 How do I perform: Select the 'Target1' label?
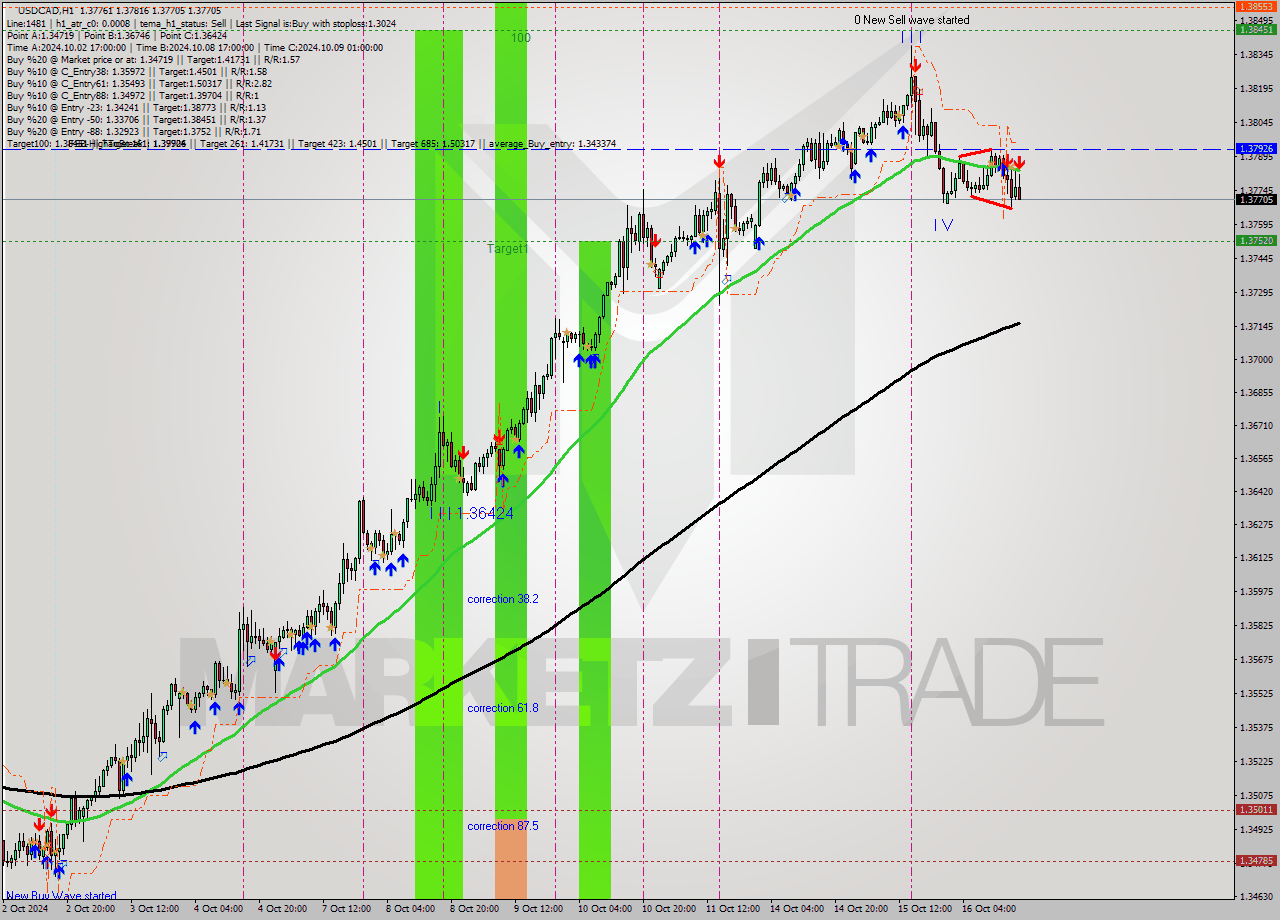508,248
